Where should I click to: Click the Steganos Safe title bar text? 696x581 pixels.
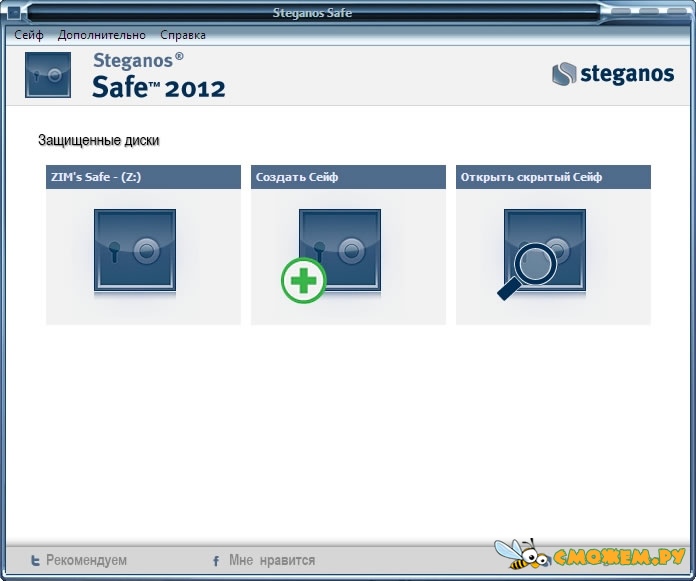click(312, 13)
